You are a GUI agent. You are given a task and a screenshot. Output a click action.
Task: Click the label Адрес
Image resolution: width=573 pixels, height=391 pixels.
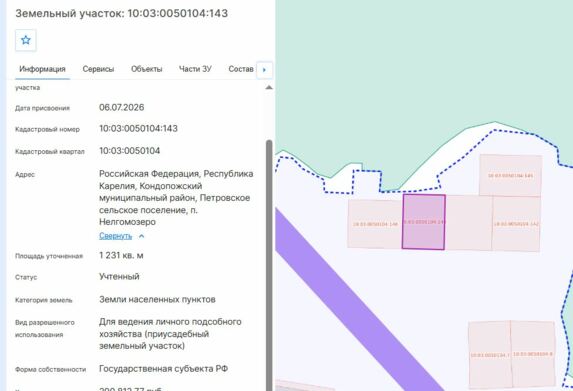point(25,175)
